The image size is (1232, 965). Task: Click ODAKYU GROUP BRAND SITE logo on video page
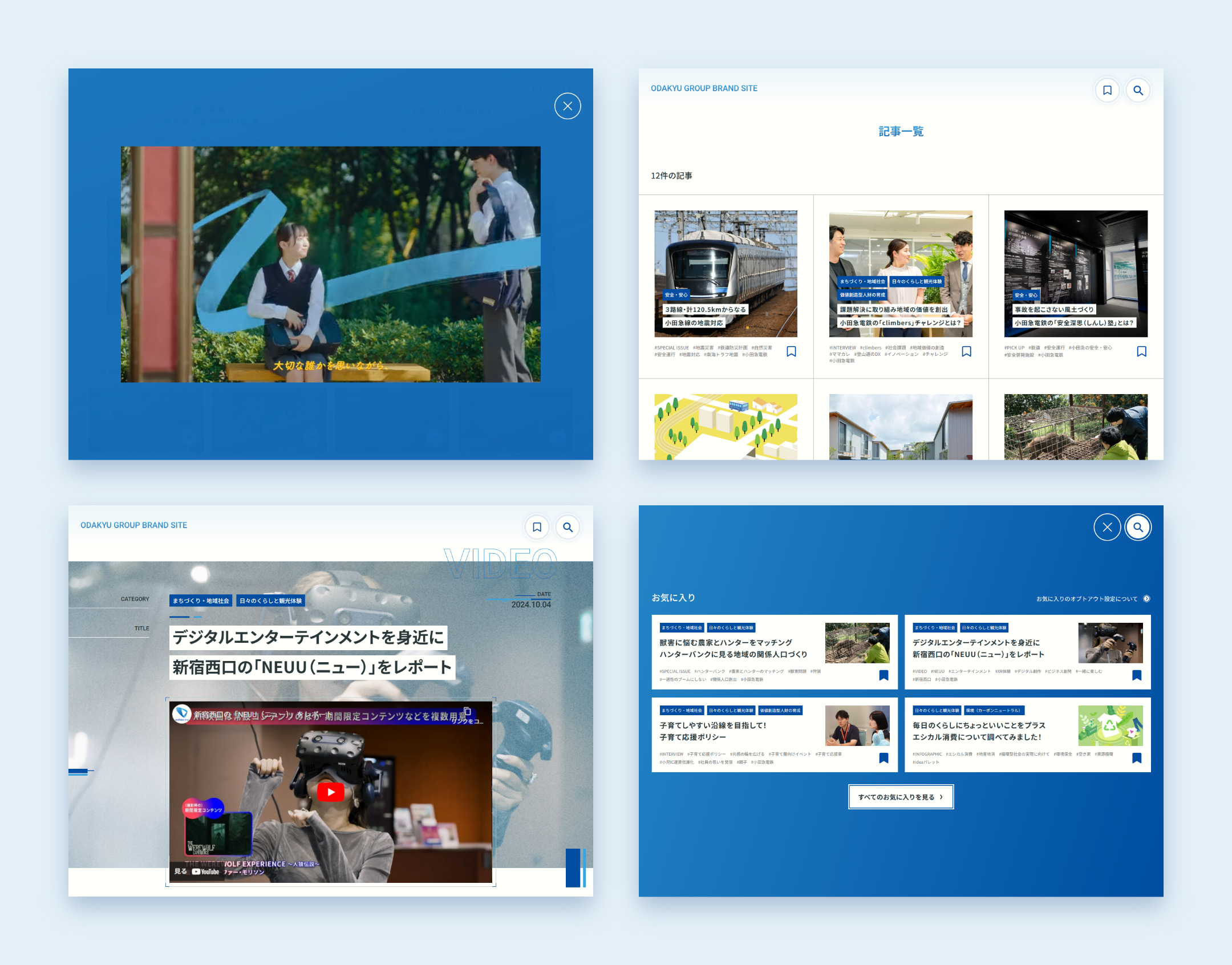(x=133, y=525)
